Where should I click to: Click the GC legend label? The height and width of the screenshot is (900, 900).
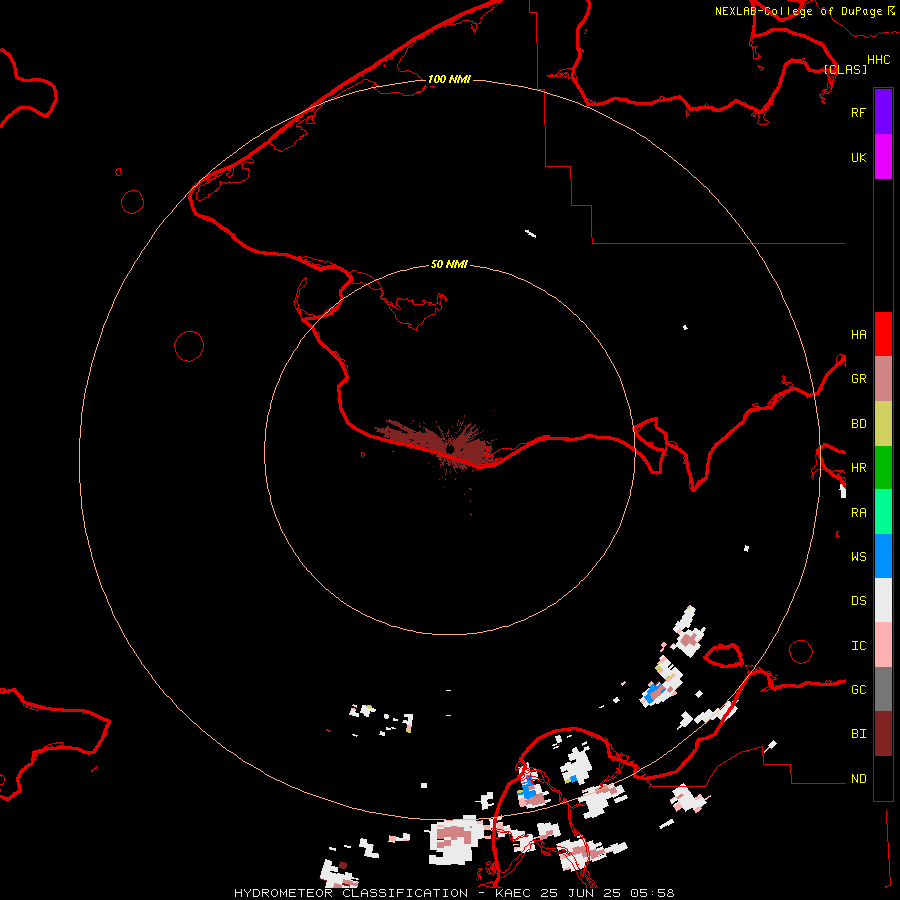tap(858, 689)
